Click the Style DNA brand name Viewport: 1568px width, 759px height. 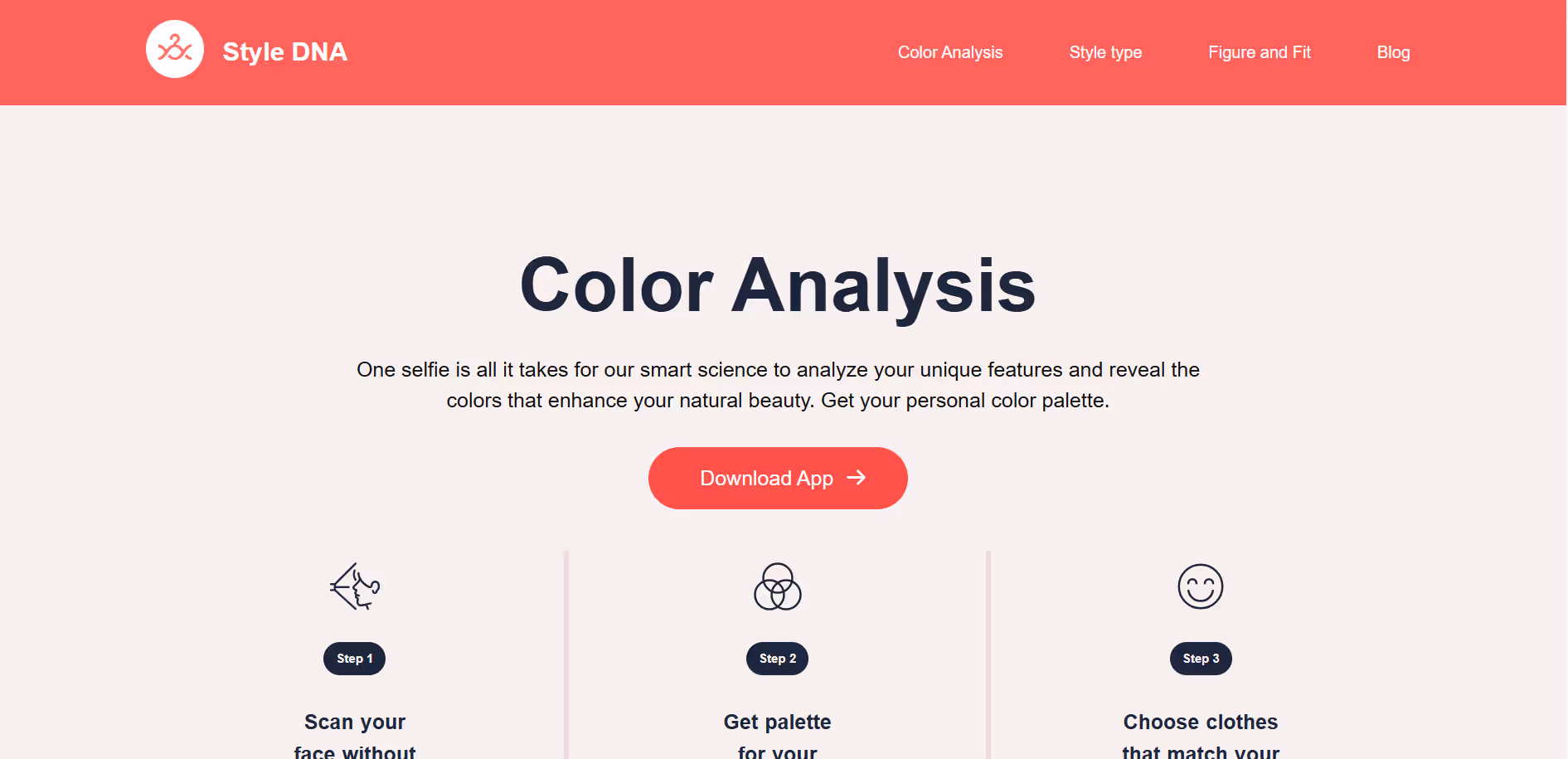click(x=284, y=51)
